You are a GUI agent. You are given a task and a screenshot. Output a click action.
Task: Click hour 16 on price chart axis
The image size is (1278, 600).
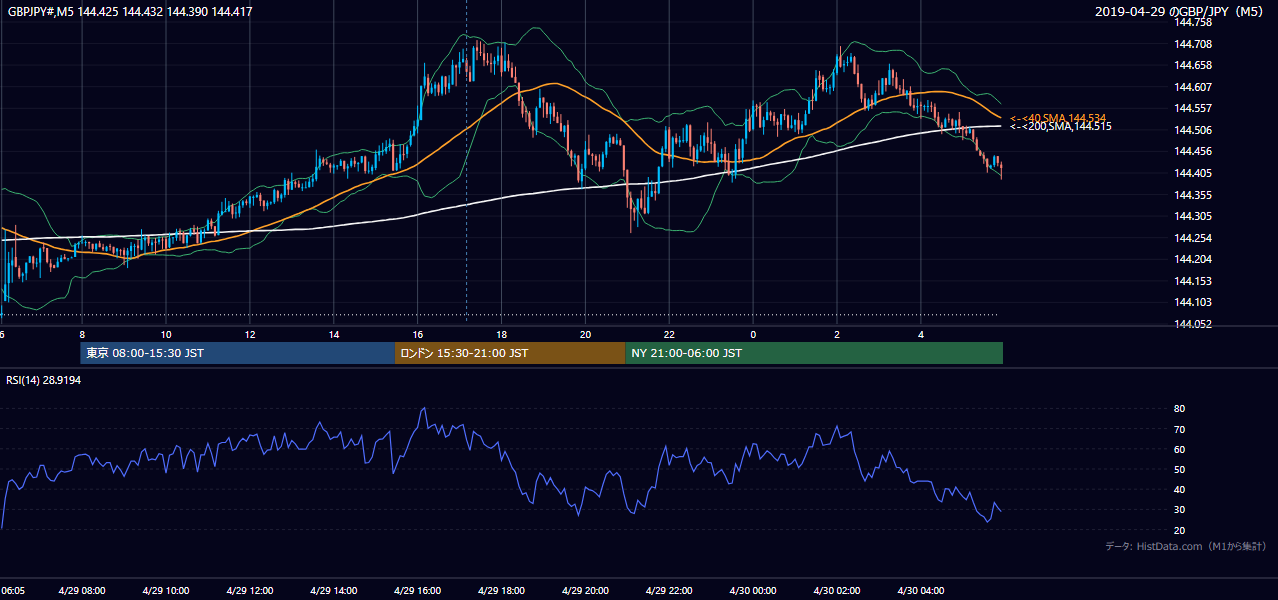[418, 334]
